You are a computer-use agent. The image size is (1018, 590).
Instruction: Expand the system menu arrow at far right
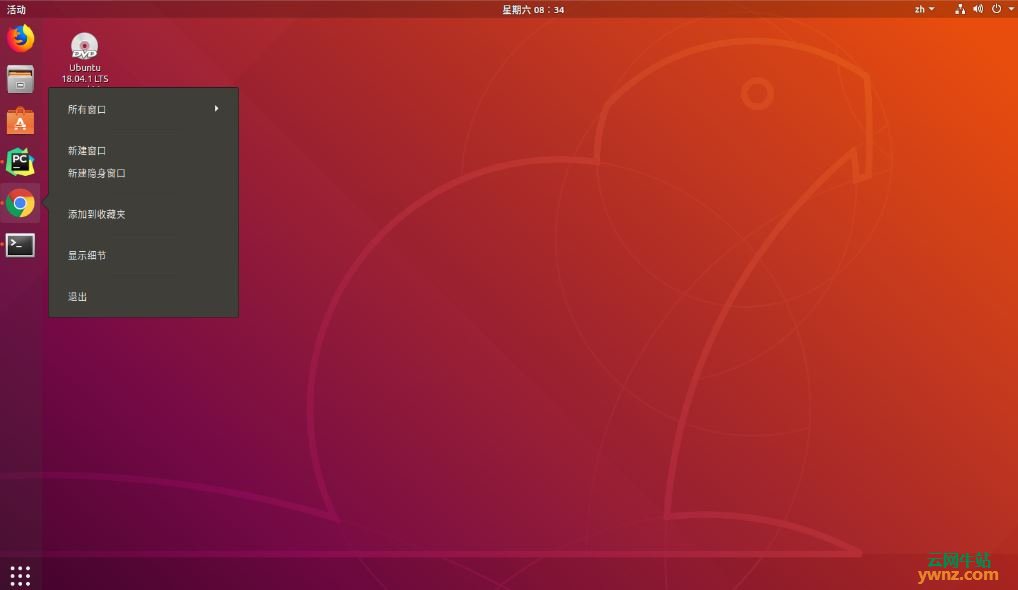click(1011, 9)
